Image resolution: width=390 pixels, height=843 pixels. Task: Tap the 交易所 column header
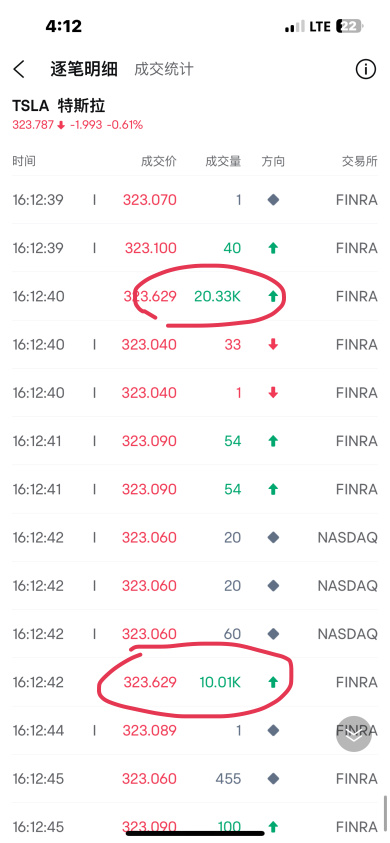click(x=360, y=161)
